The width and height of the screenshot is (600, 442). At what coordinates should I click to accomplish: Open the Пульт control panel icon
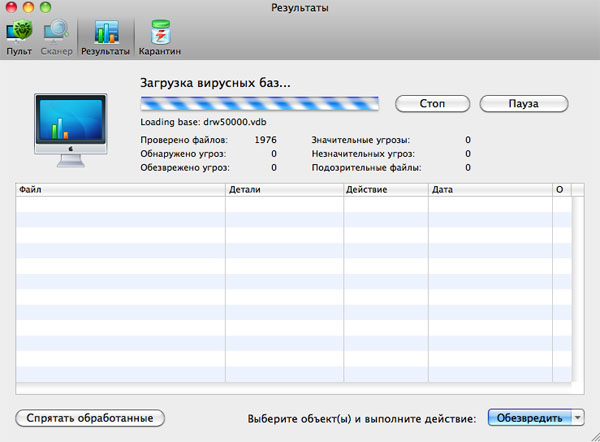[x=19, y=37]
